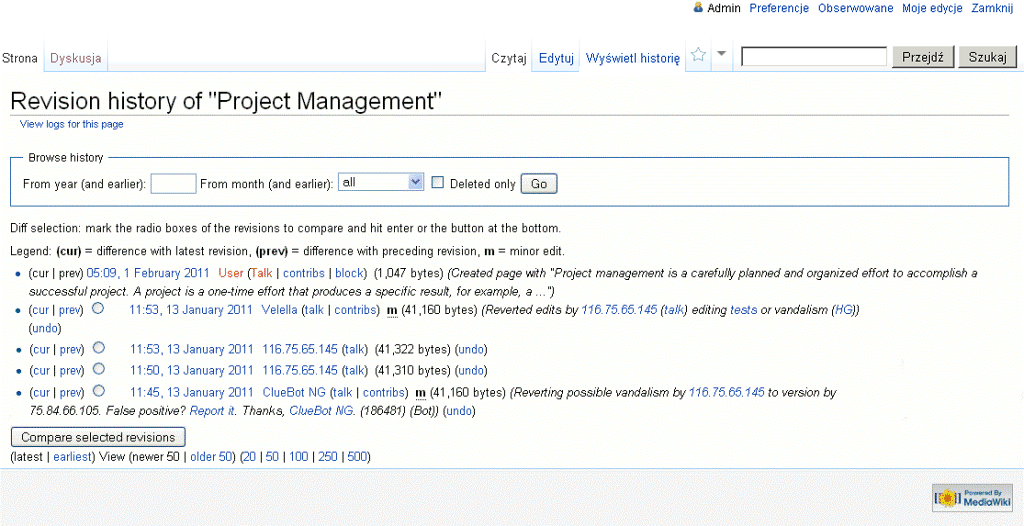Switch to the Dyskusja tab
Image resolution: width=1024 pixels, height=526 pixels.
76,58
